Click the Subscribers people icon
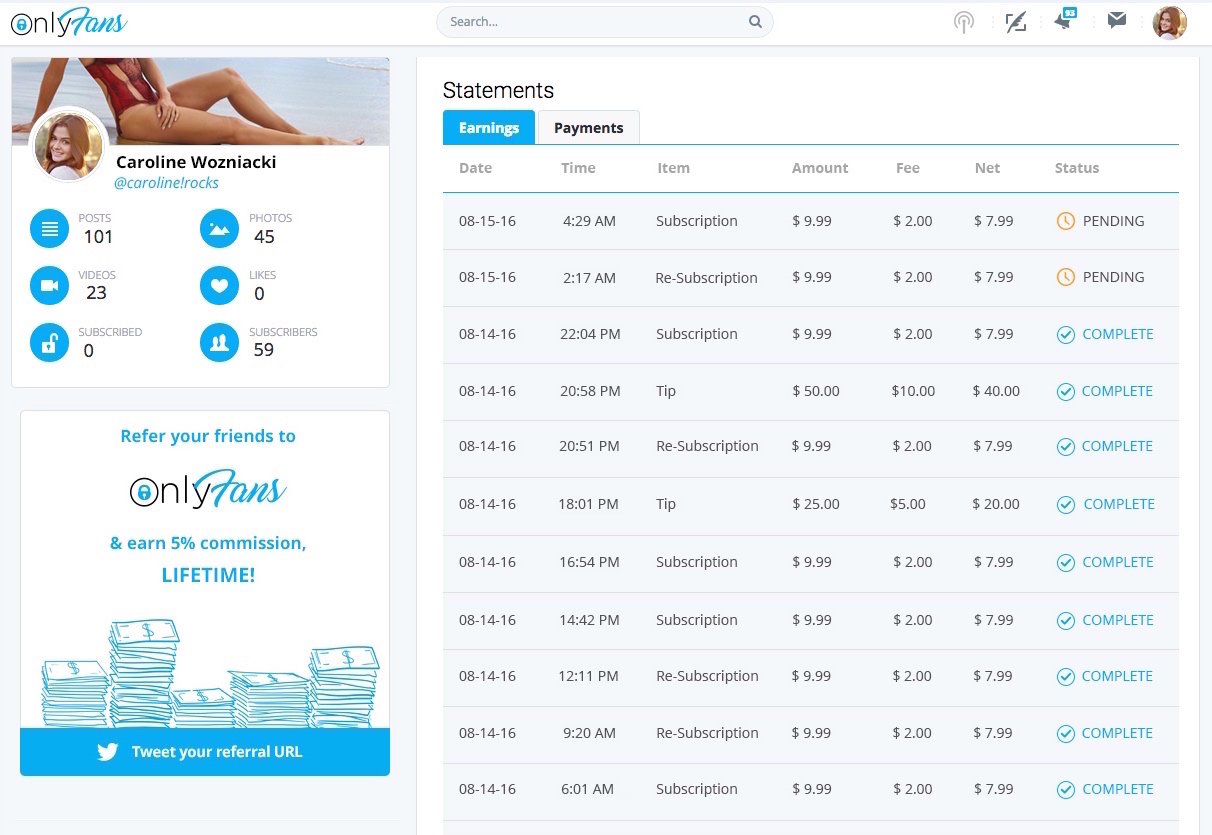Screen dimensions: 1212x835 219,343
